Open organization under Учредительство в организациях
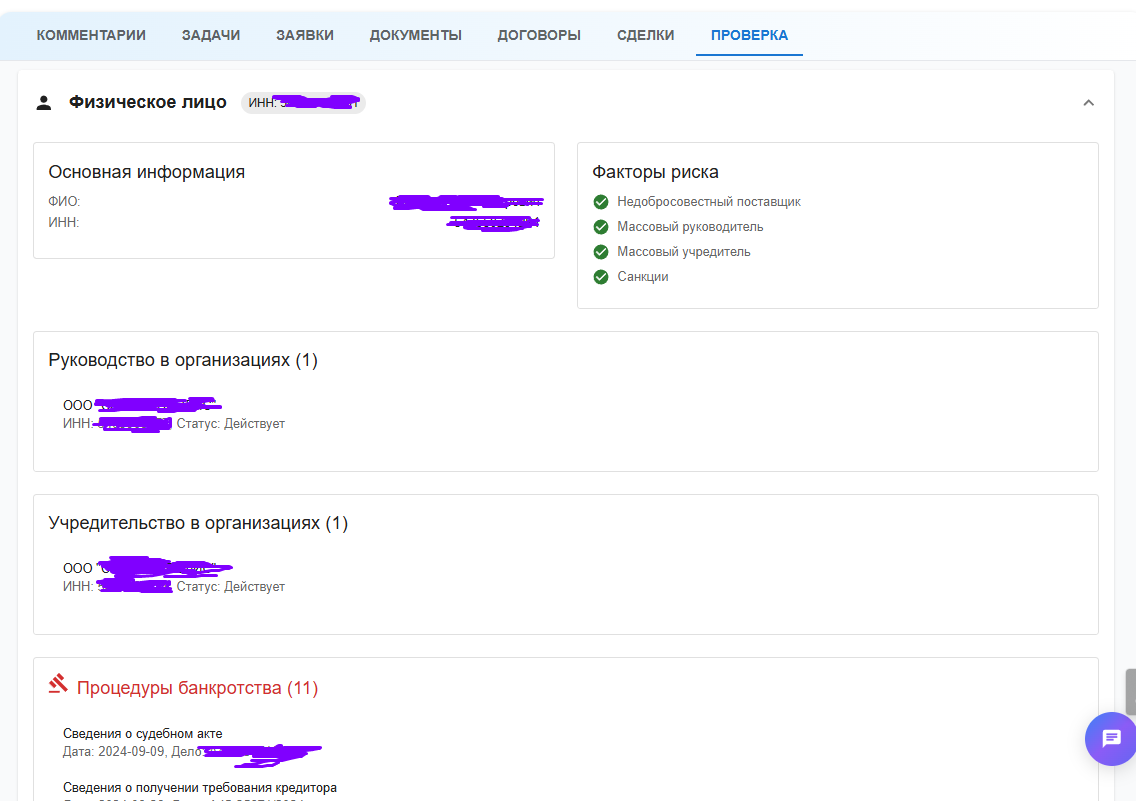 click(145, 569)
